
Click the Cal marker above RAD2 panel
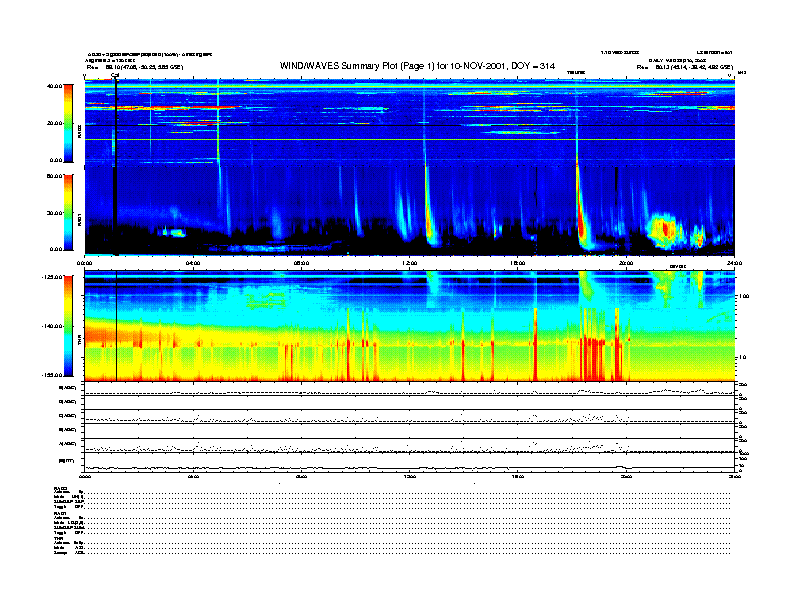(x=115, y=76)
